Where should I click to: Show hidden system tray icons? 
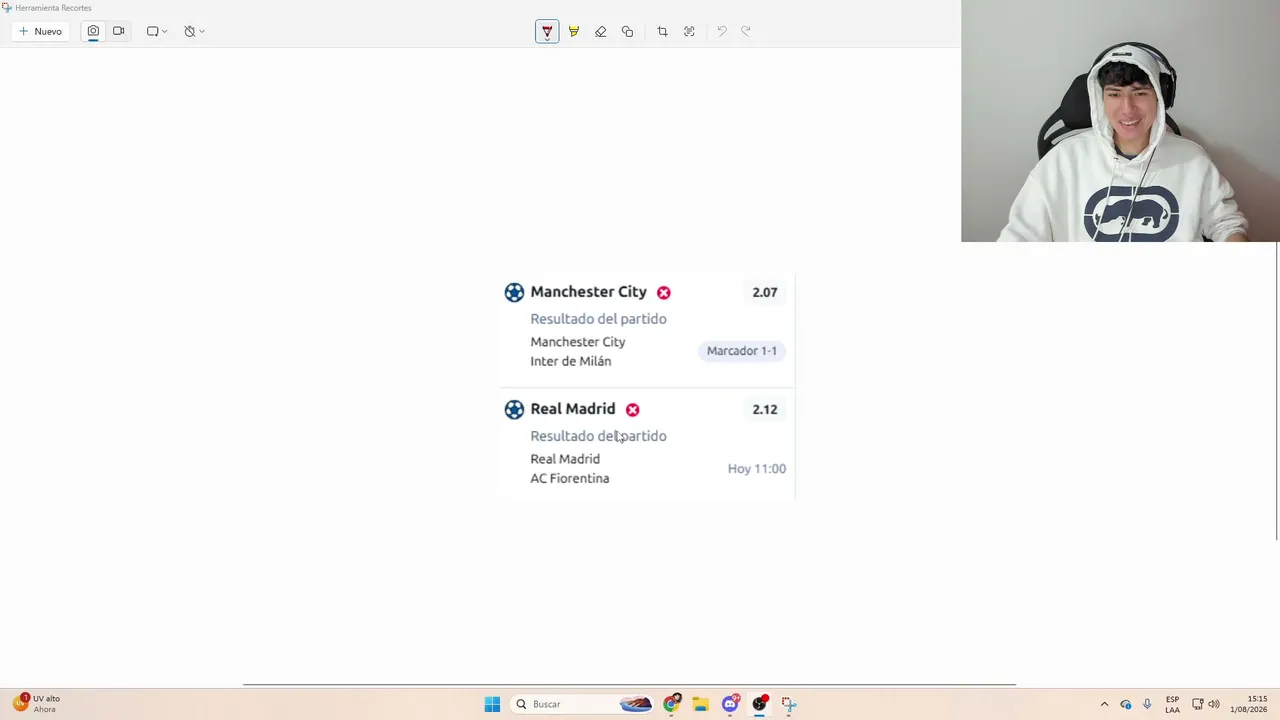pos(1104,704)
